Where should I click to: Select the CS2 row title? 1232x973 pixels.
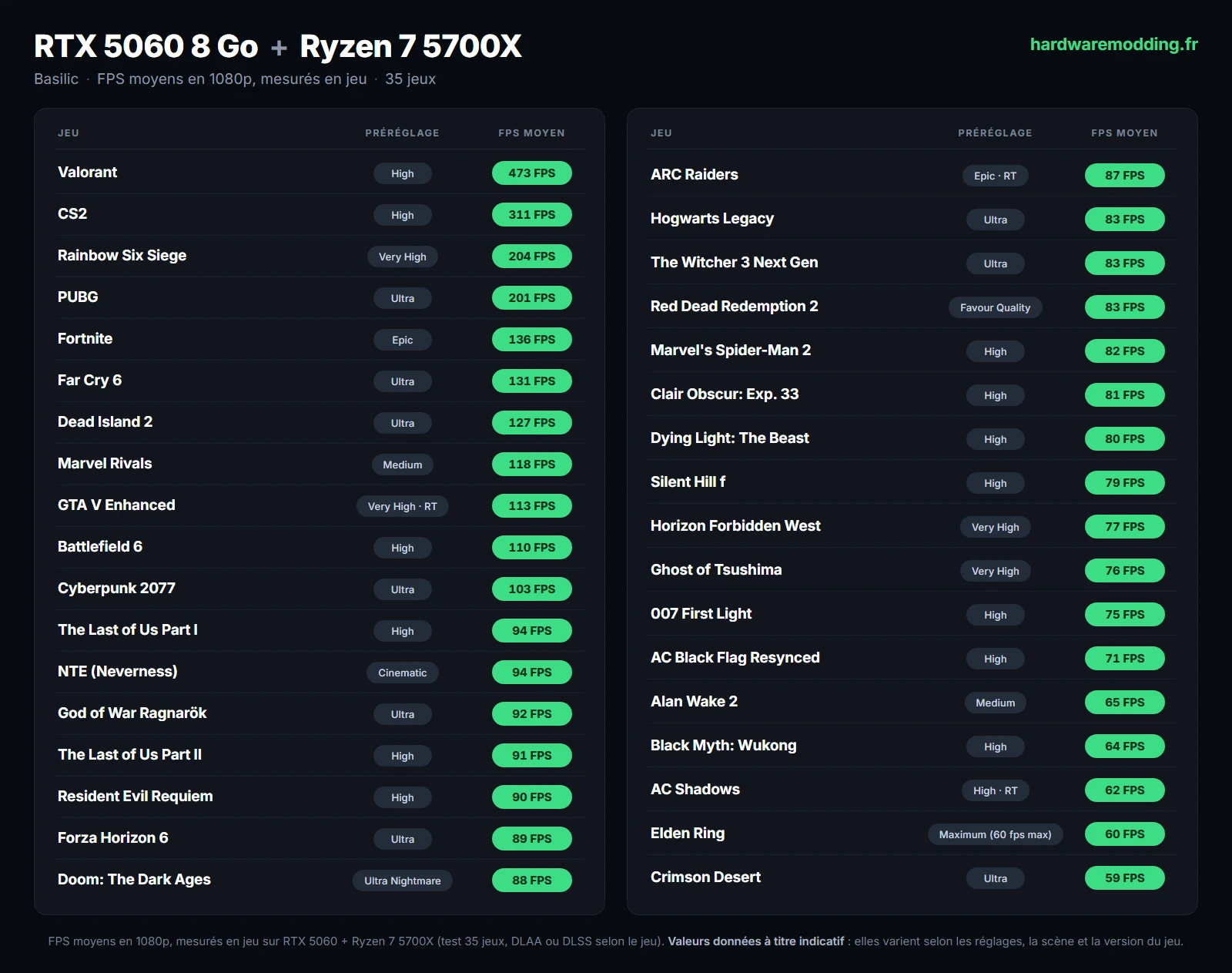click(72, 214)
